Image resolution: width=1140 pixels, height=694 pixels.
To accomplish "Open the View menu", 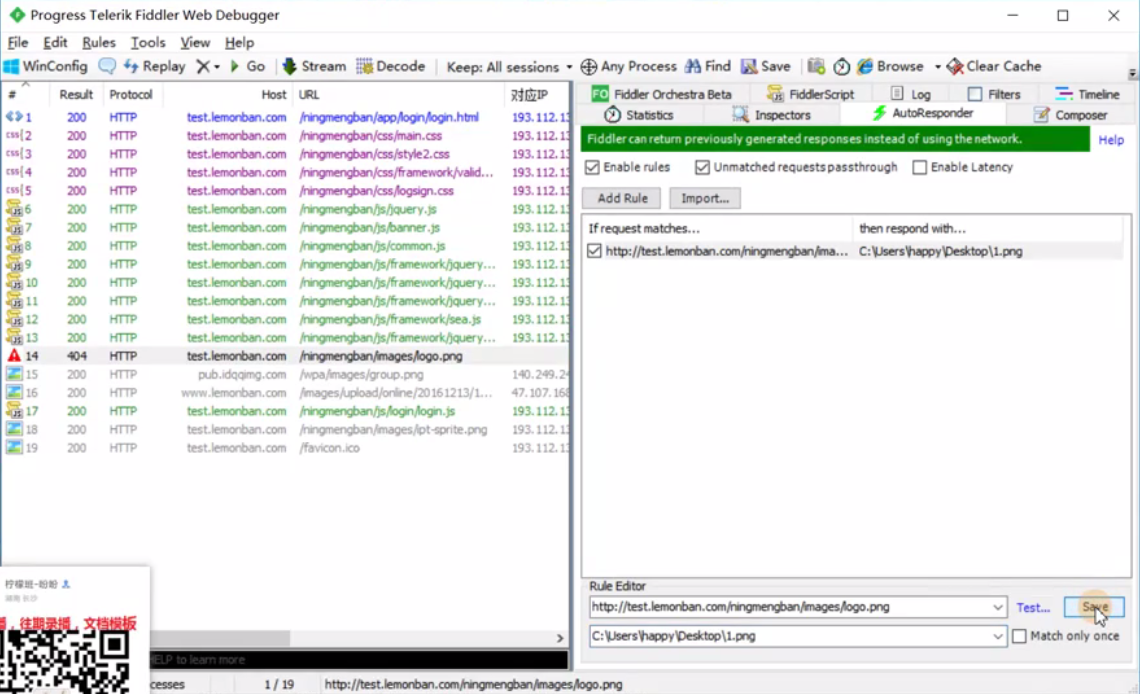I will click(x=195, y=42).
